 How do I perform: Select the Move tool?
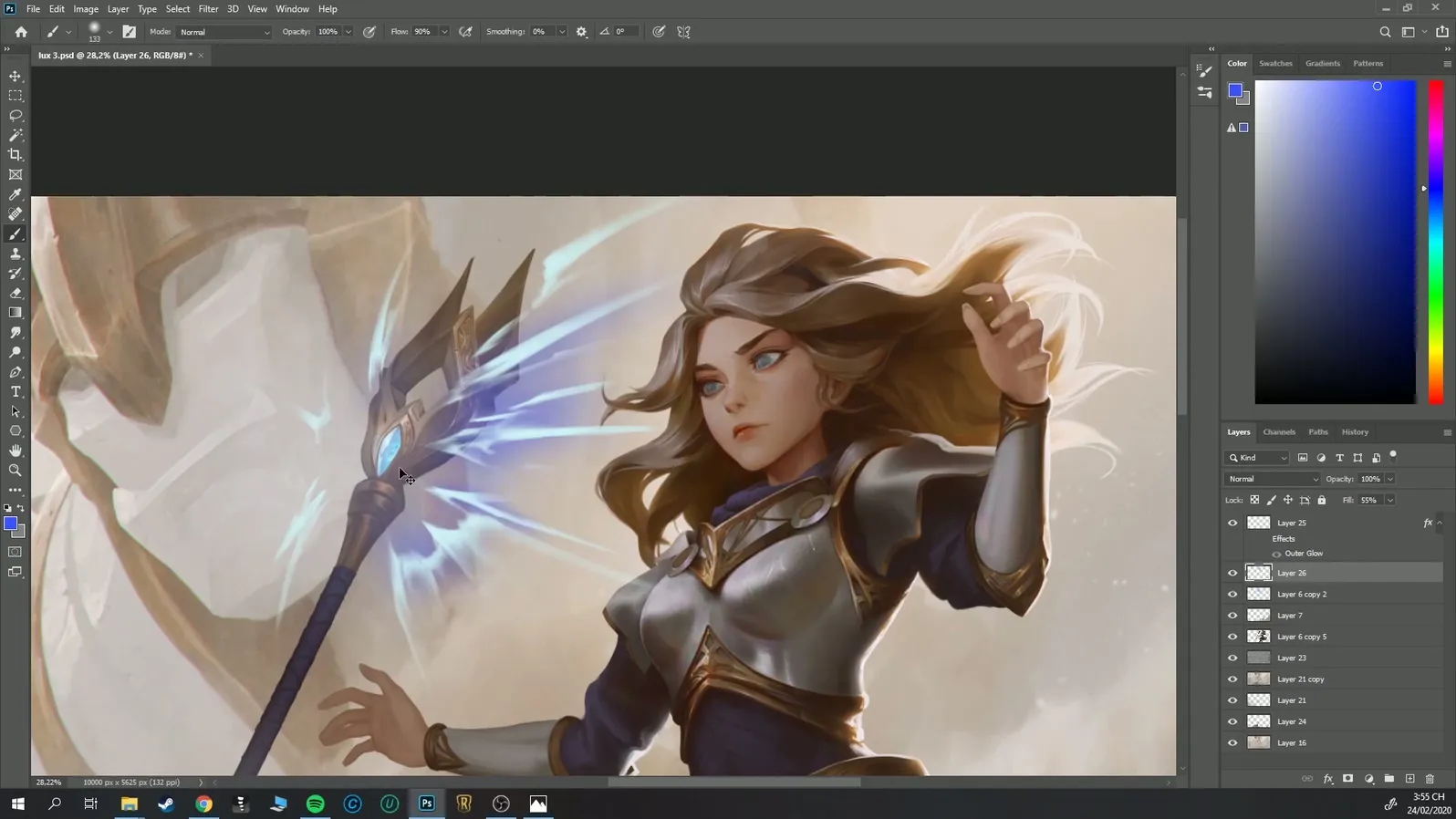pos(16,76)
